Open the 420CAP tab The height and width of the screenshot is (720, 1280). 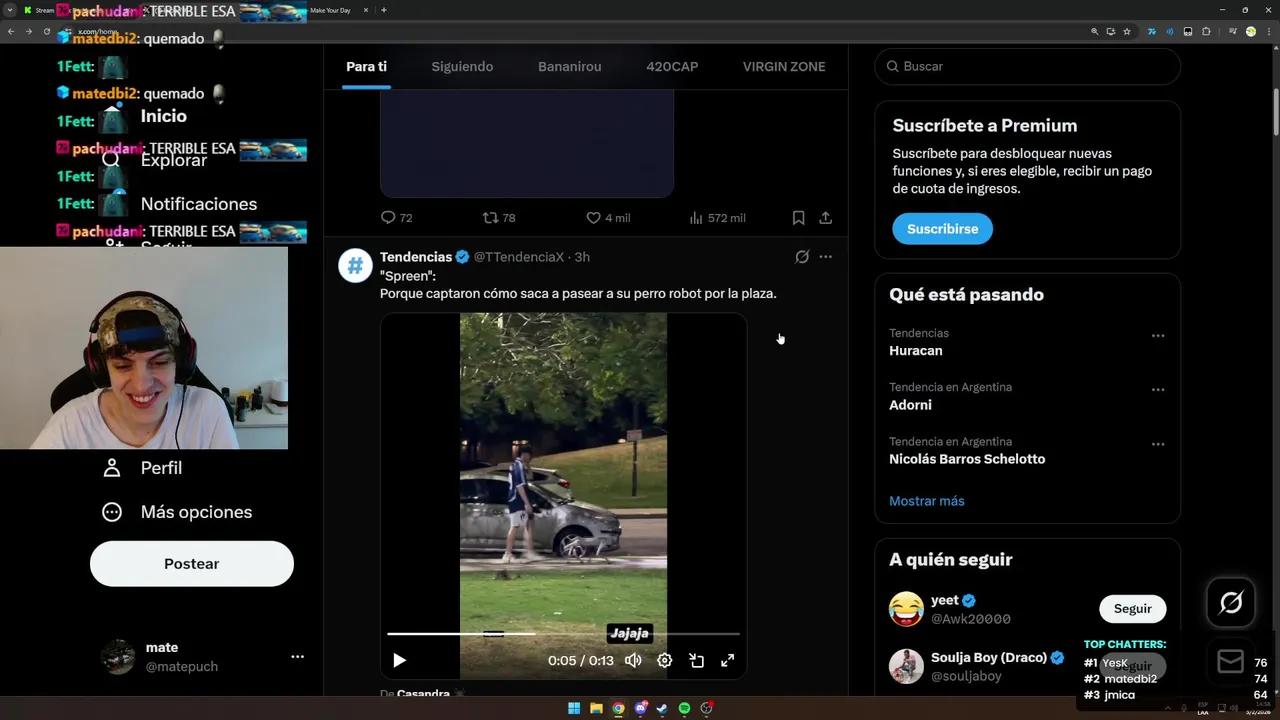672,66
